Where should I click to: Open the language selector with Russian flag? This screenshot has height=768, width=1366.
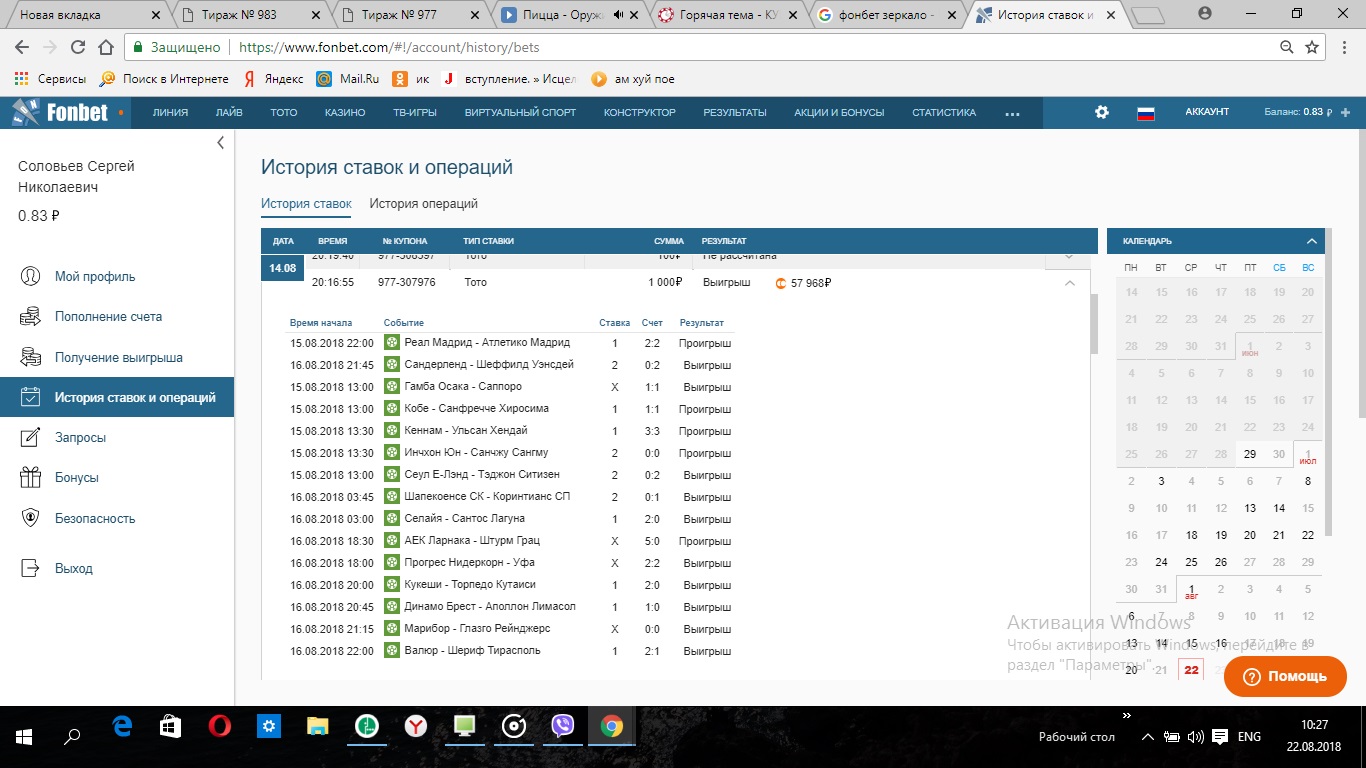point(1146,113)
